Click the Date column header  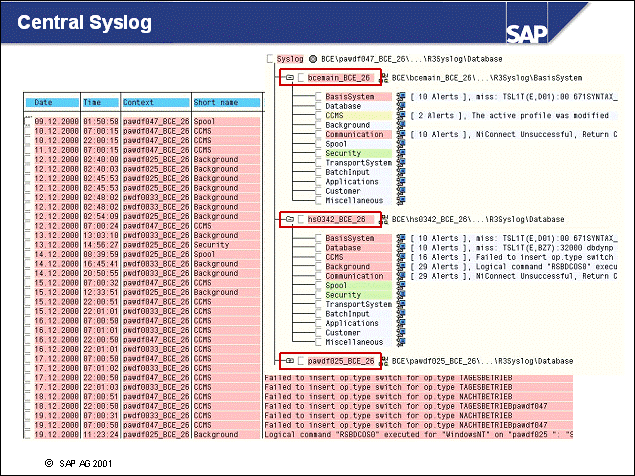tap(44, 102)
